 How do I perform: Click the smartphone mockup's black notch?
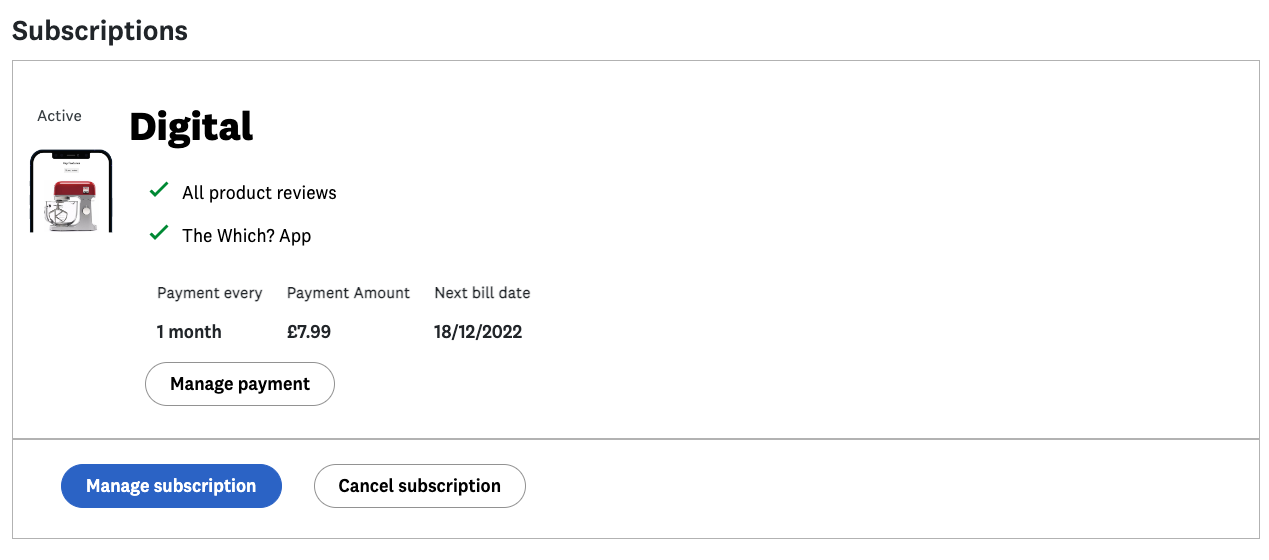coord(70,155)
